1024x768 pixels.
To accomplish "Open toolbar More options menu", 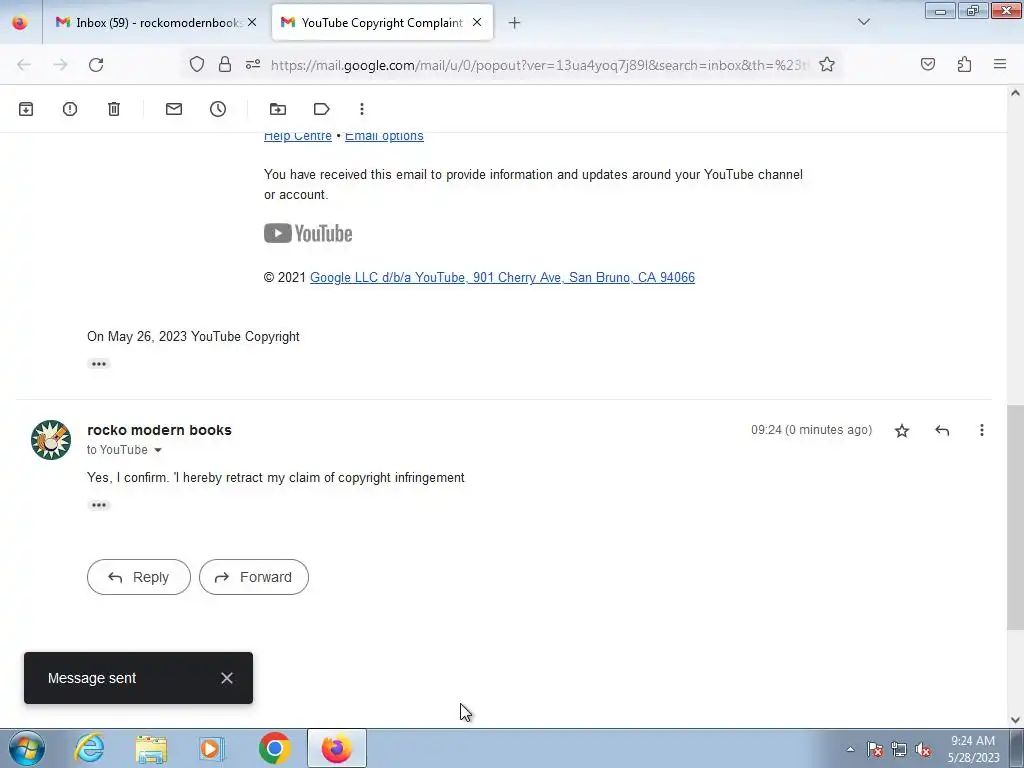I will click(x=362, y=109).
